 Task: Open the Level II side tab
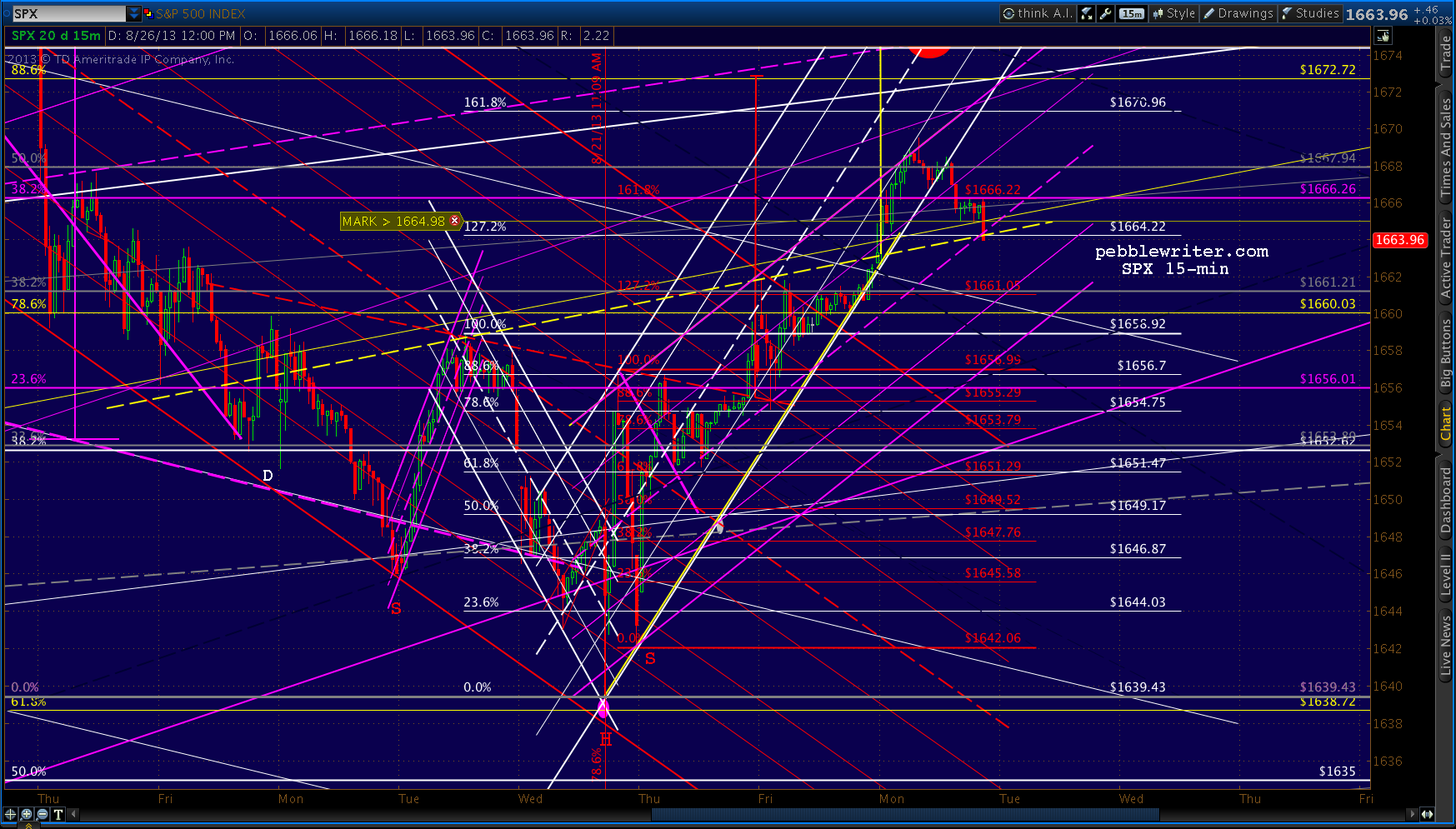pyautogui.click(x=1446, y=575)
